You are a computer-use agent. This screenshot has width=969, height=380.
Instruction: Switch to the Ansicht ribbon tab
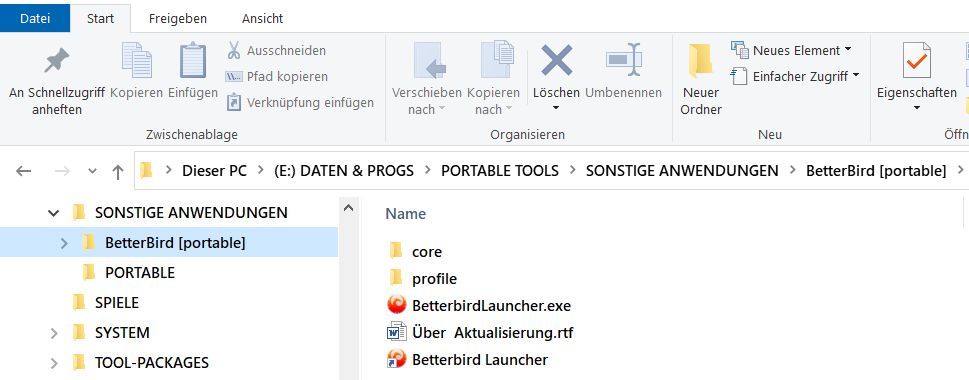262,19
